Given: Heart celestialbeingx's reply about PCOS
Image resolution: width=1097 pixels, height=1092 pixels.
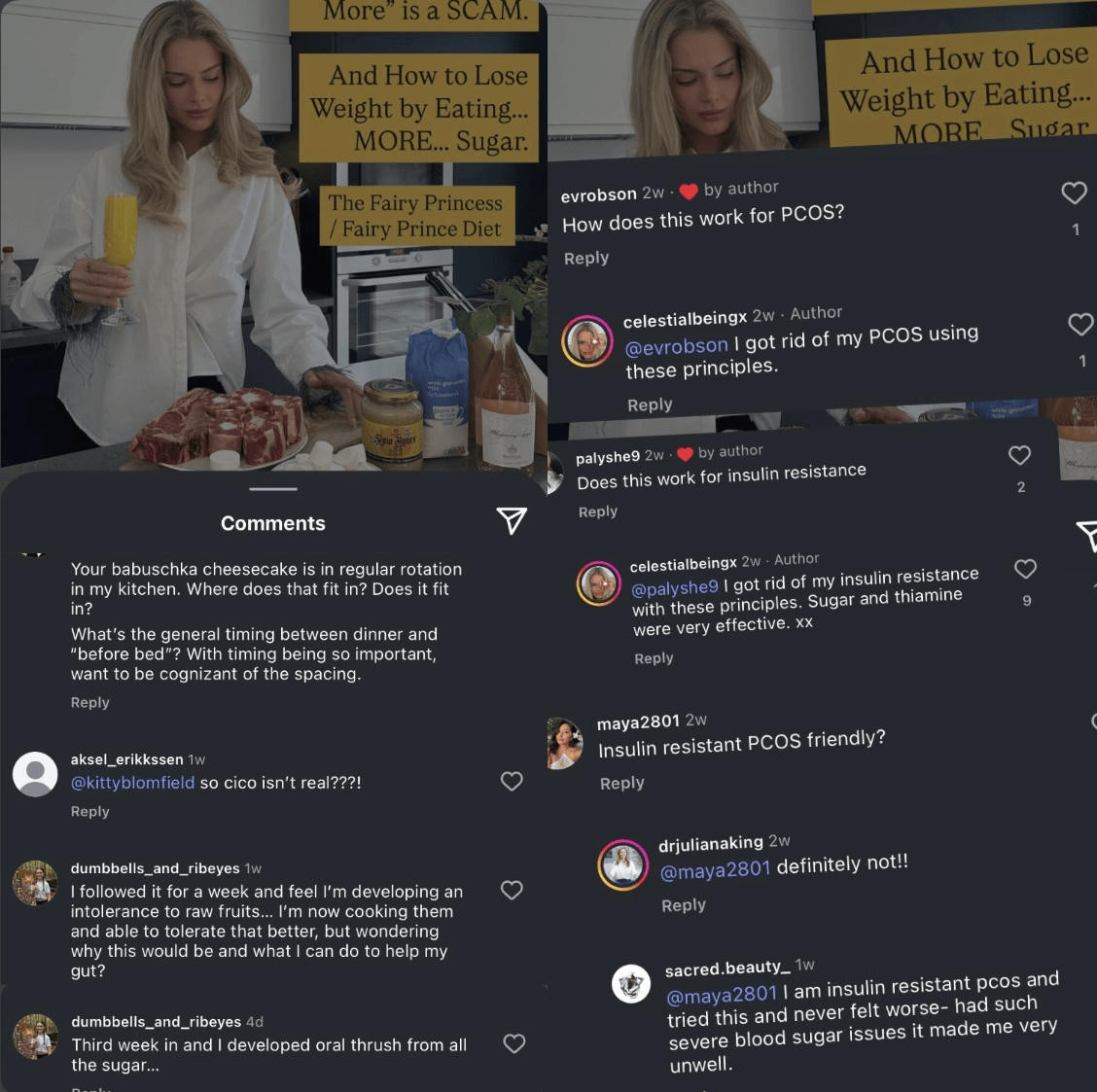Looking at the screenshot, I should coord(1081,323).
